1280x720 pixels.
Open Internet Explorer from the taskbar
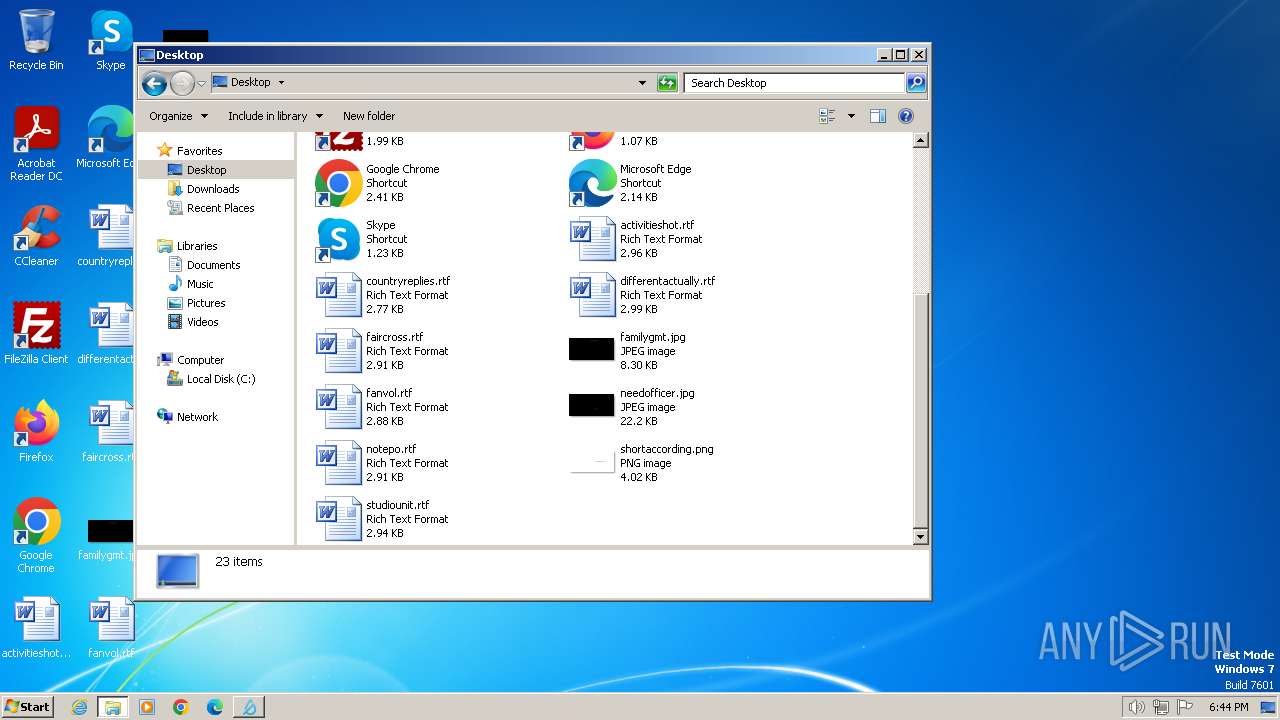(x=80, y=707)
